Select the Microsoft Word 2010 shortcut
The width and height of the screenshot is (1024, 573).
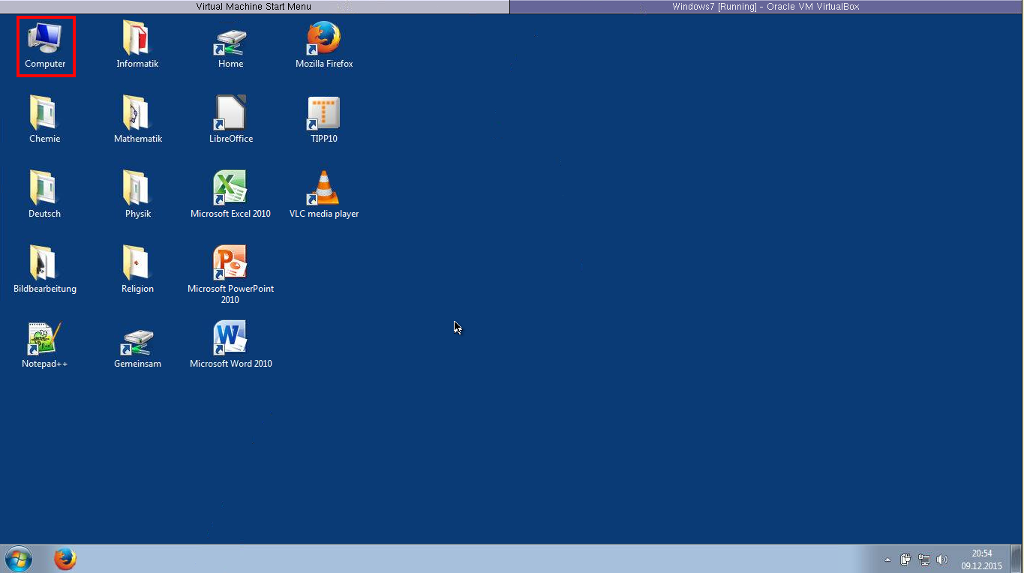click(x=230, y=340)
